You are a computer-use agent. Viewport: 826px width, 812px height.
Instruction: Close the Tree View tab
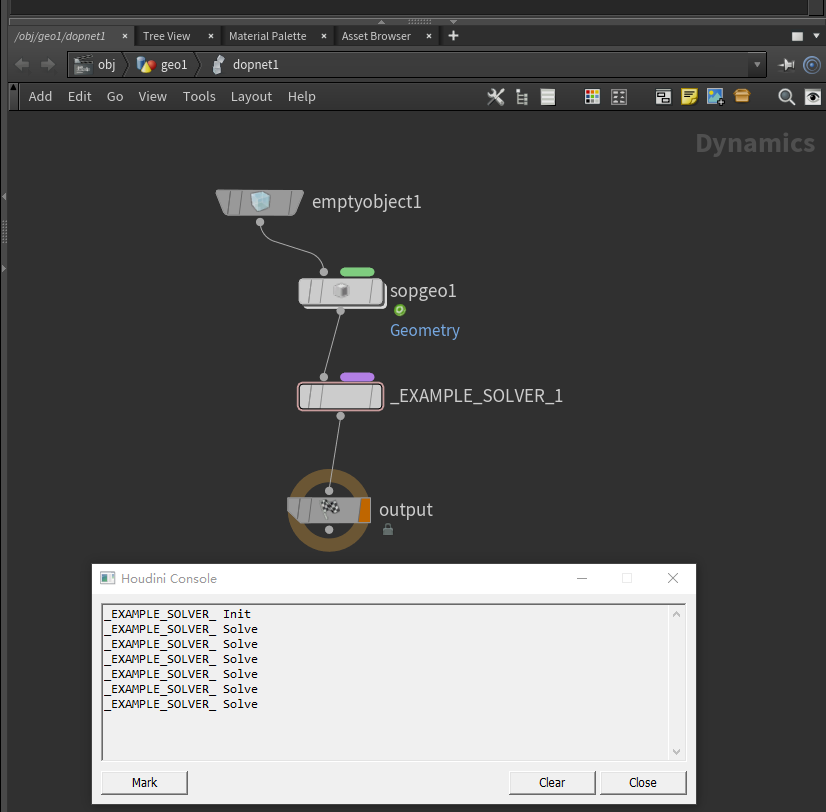click(211, 36)
